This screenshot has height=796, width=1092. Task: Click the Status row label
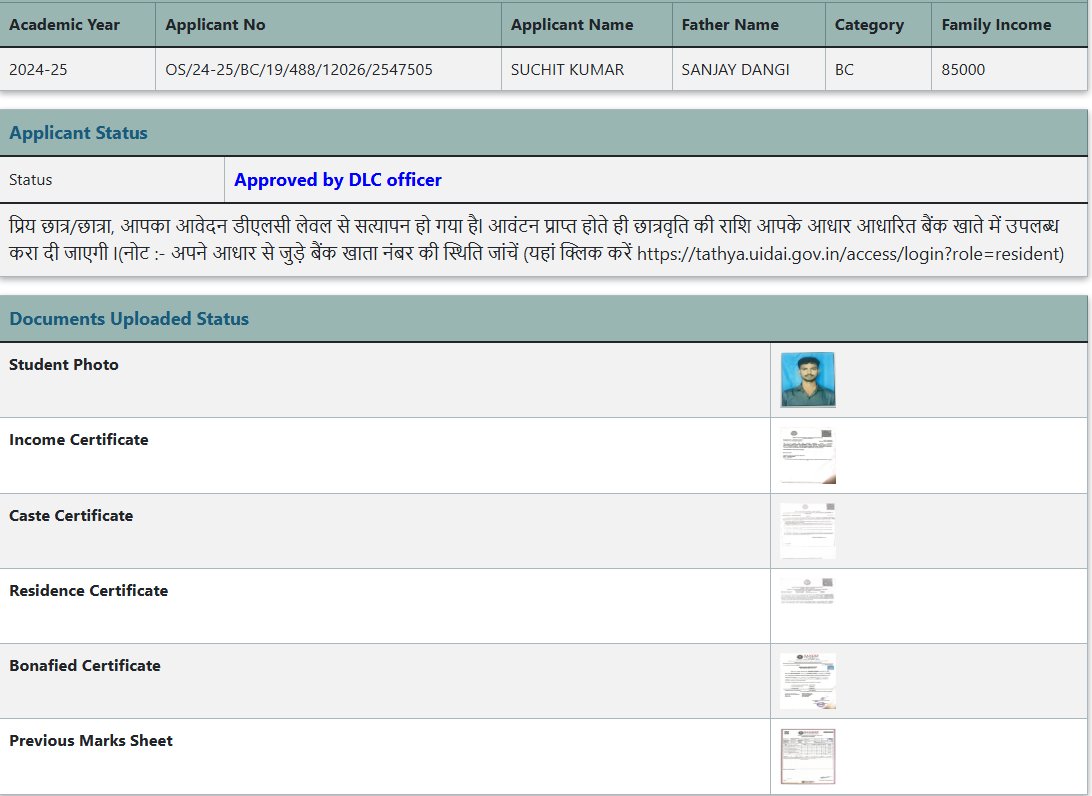[31, 180]
